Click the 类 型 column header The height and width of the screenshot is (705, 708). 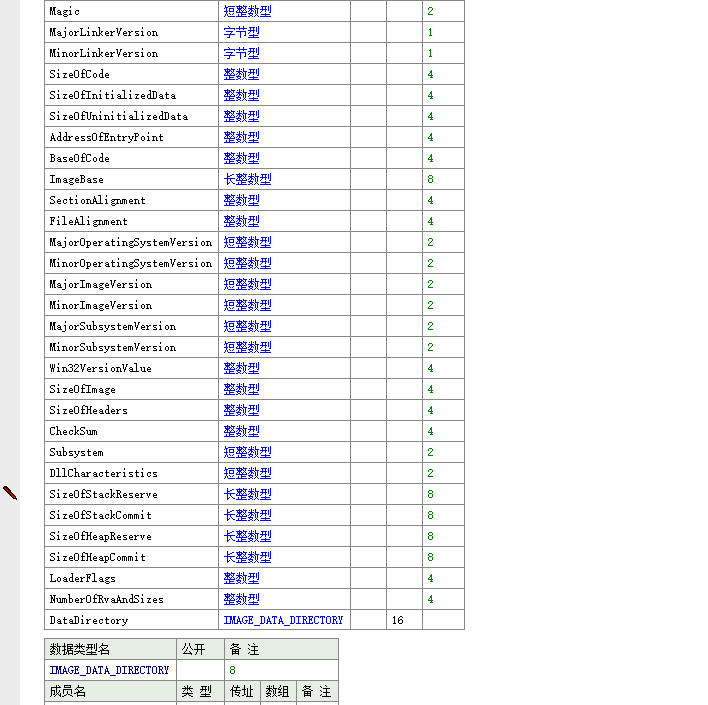point(200,691)
